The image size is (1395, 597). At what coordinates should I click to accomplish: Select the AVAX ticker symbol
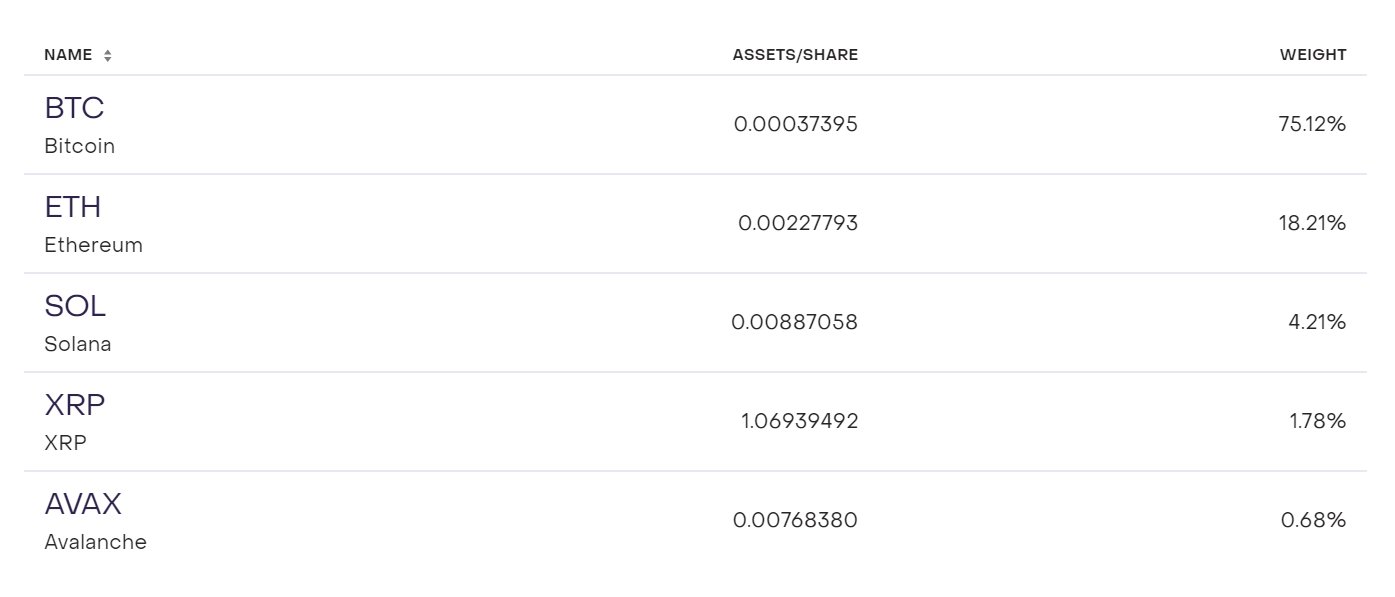coord(83,504)
